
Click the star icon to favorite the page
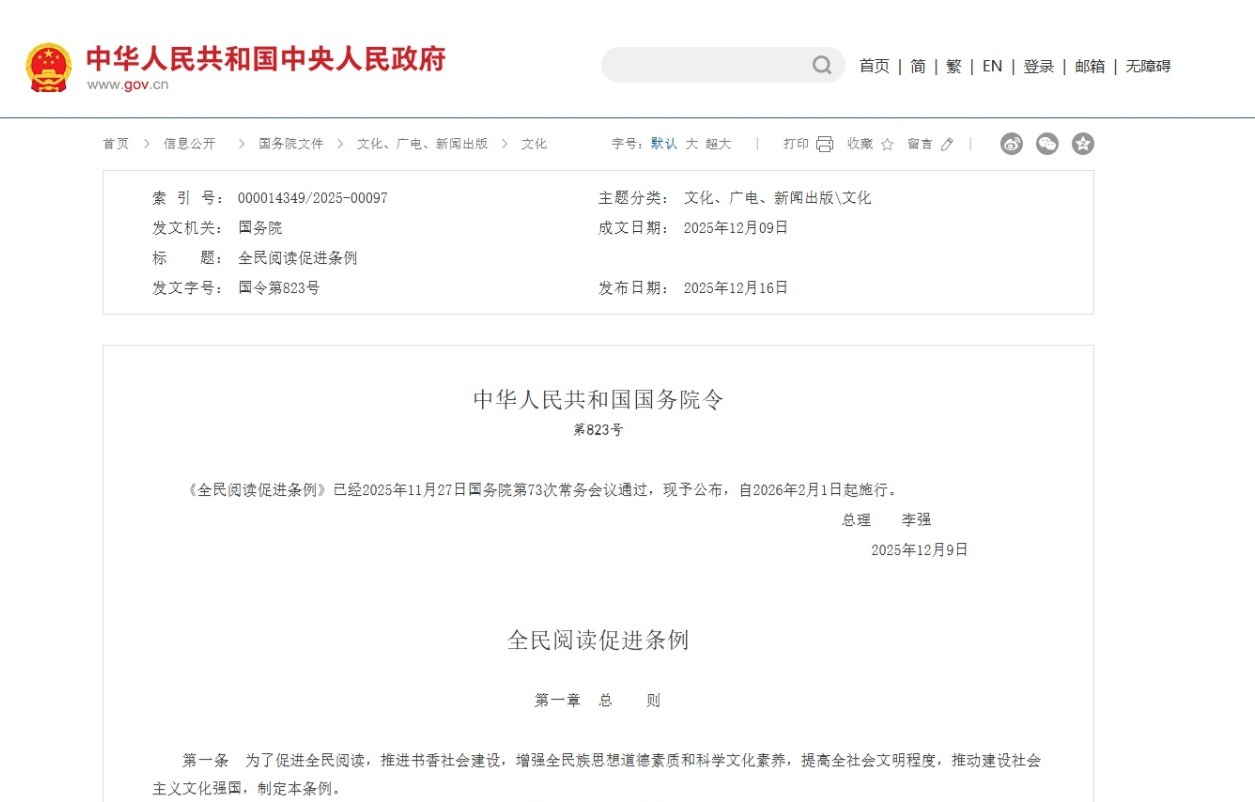[x=886, y=143]
